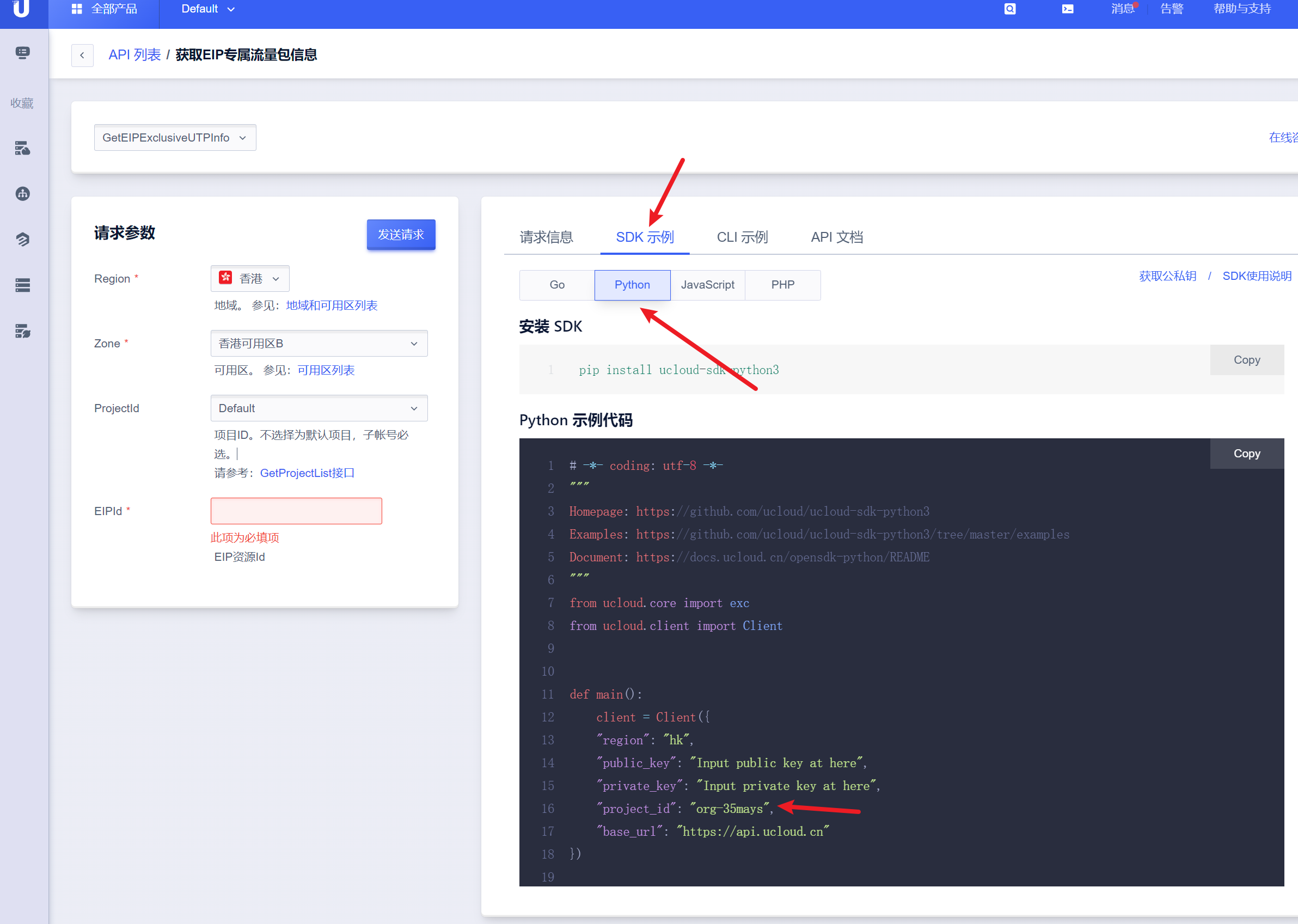Open the 地域和可用区列表 link
Screen dimensions: 1298x924
[x=332, y=305]
